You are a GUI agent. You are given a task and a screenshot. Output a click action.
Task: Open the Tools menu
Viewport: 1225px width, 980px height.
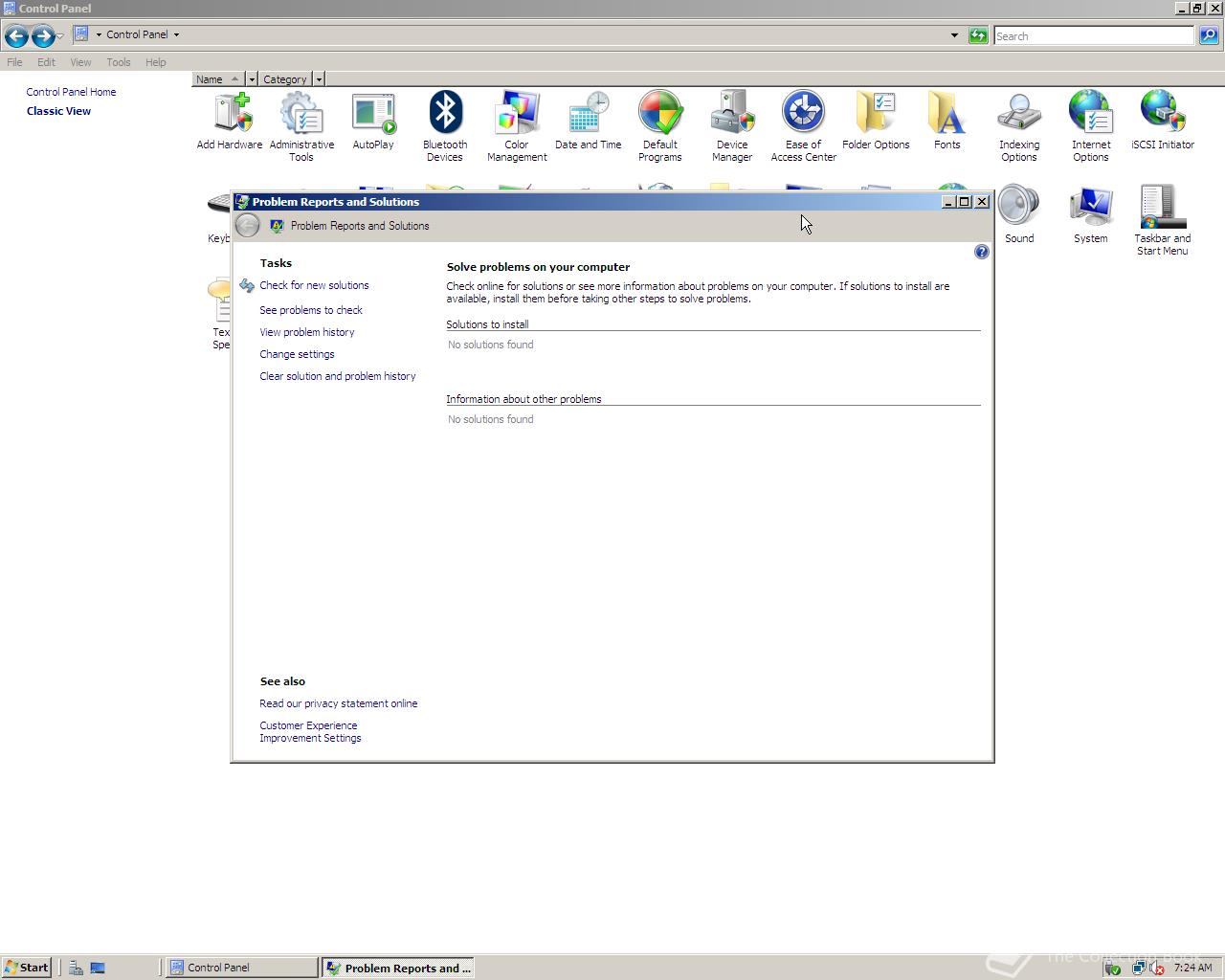(119, 62)
